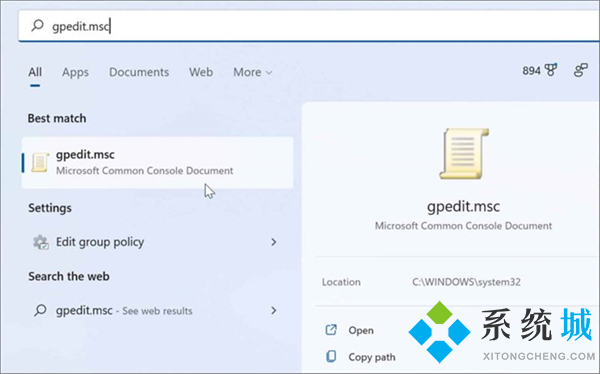Expand the gpedit.msc web results chevron
Screen dimensions: 600x374
[274, 310]
